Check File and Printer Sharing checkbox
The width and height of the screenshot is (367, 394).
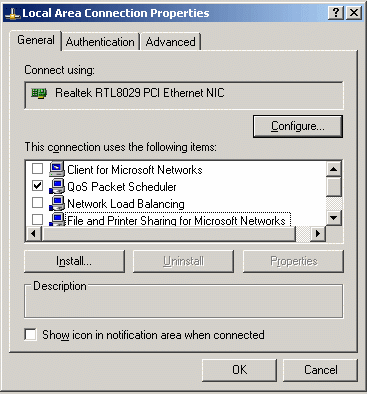(37, 219)
